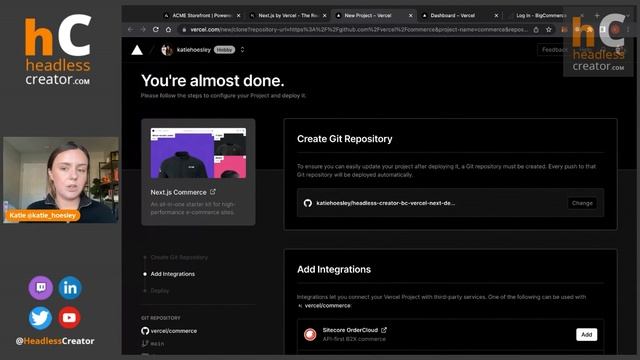This screenshot has height=360, width=640.
Task: Add the Sitecore OrderCloud integration
Action: (x=587, y=335)
